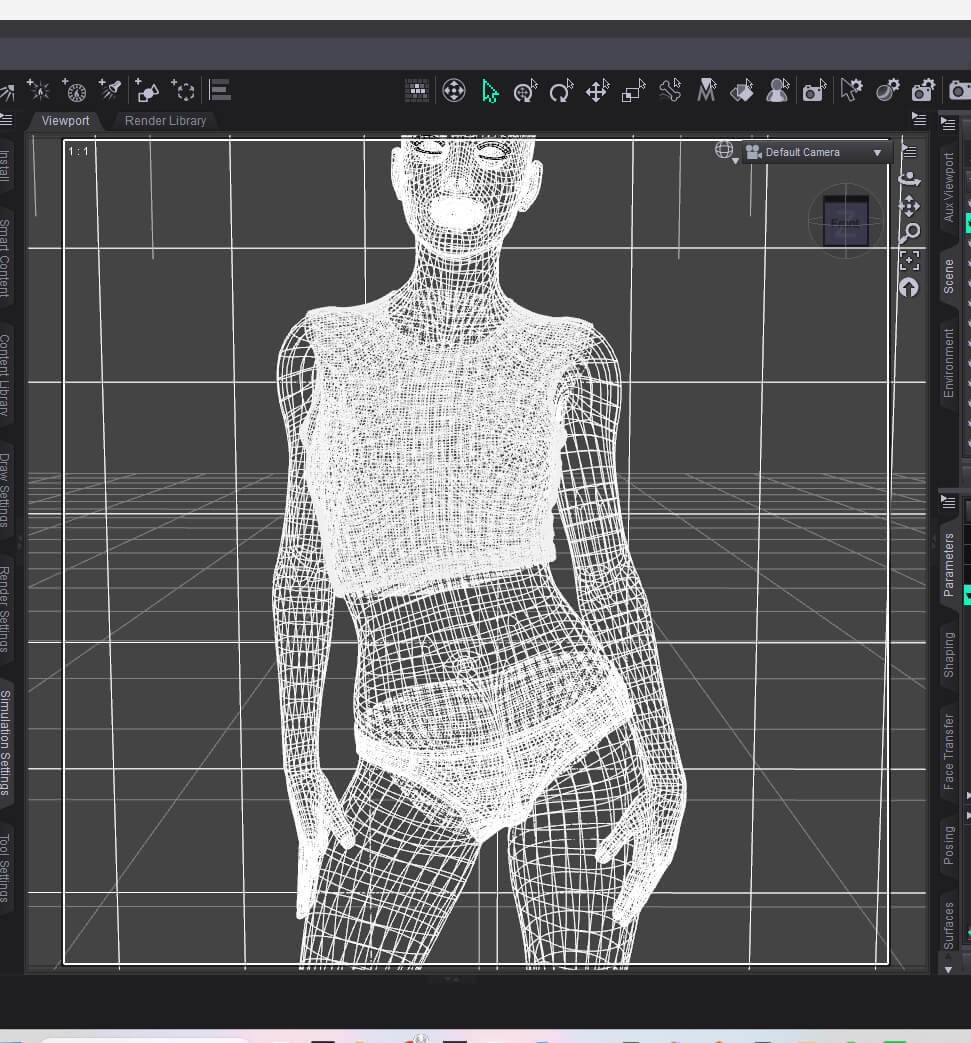
Task: Open the Face Transfer side tab
Action: (x=948, y=752)
